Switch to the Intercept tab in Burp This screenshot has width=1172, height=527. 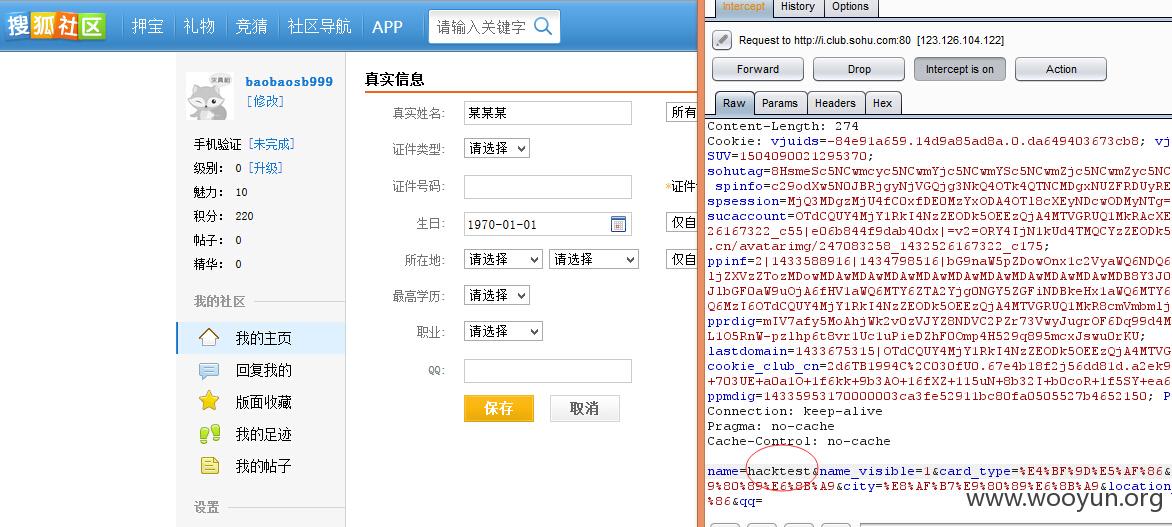click(743, 7)
